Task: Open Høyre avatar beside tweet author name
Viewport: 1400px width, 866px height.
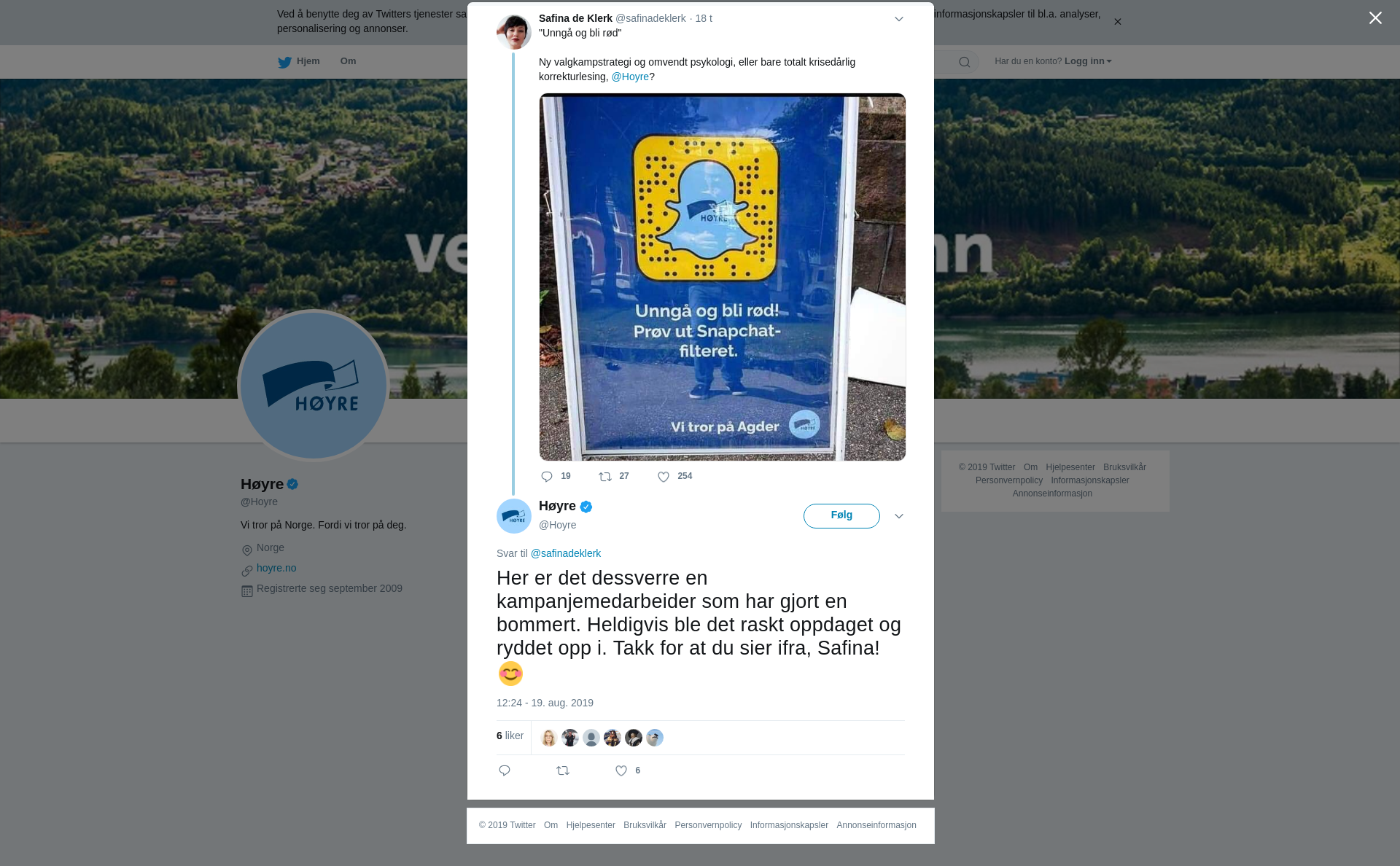Action: (514, 516)
